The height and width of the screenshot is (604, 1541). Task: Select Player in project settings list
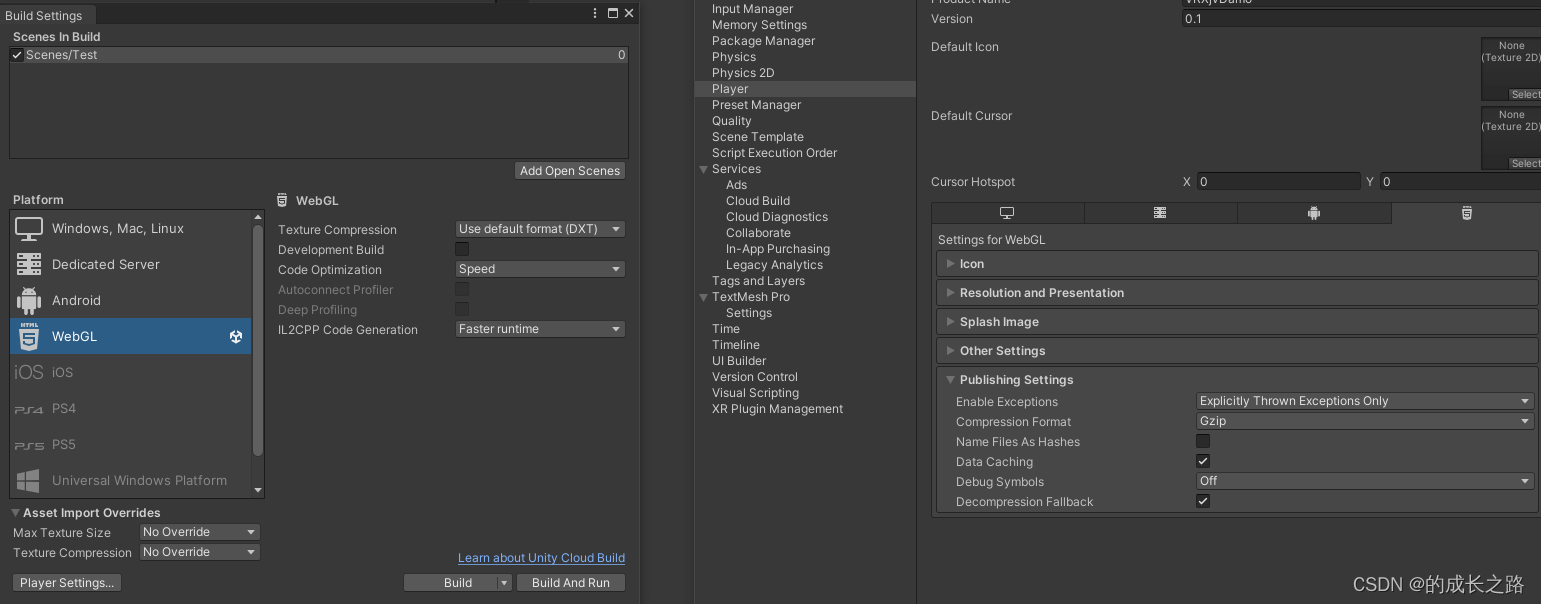point(805,89)
